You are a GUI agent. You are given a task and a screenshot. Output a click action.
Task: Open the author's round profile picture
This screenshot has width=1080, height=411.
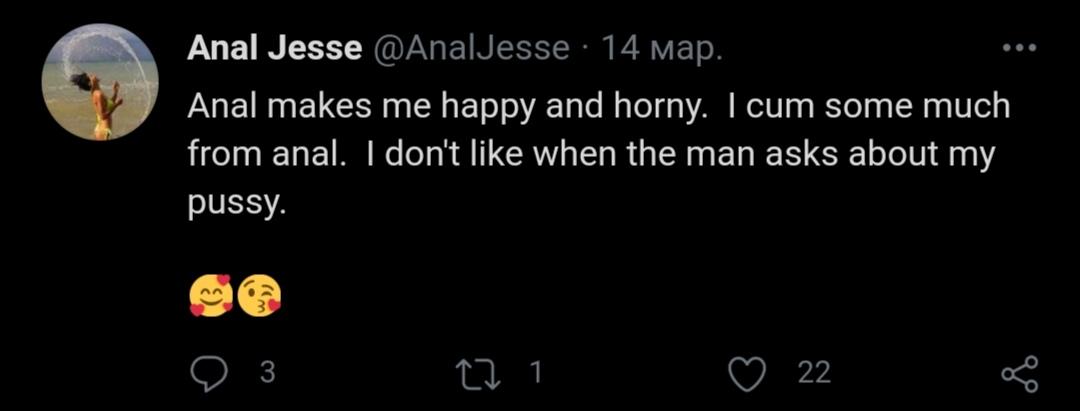[100, 82]
